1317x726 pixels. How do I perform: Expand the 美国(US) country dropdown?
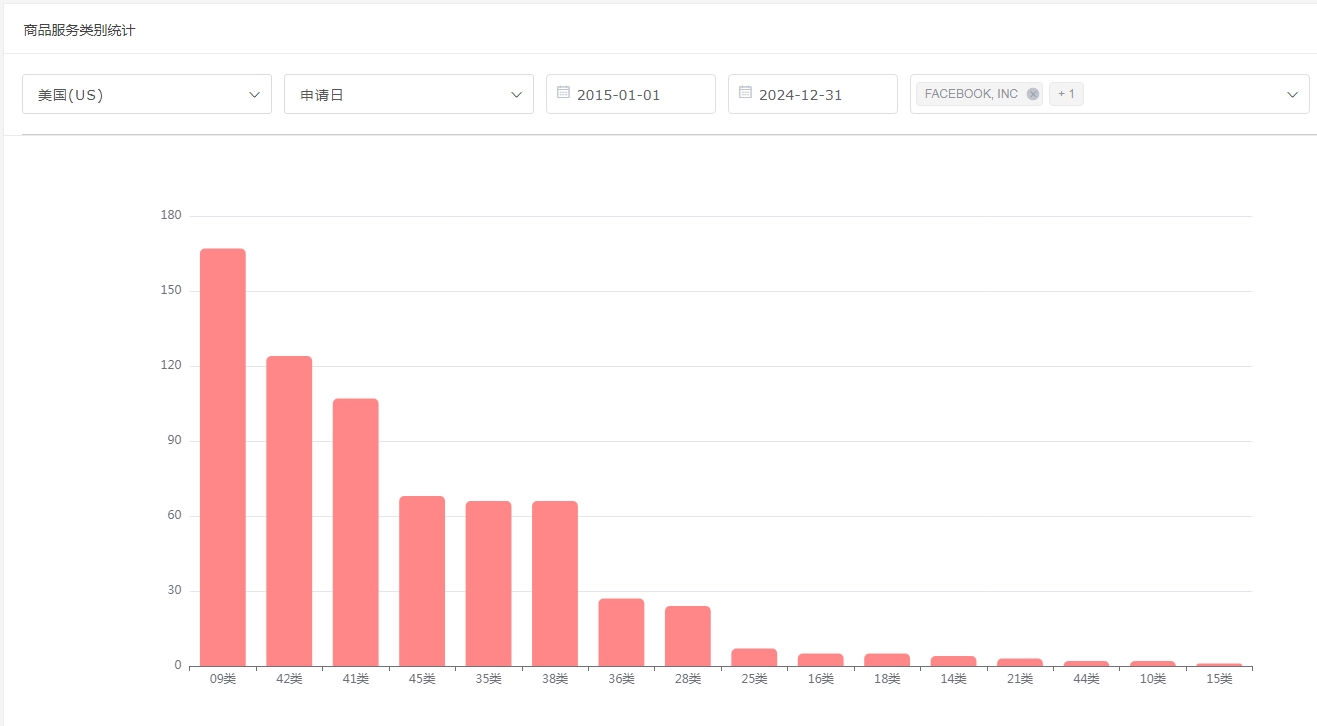click(x=147, y=95)
